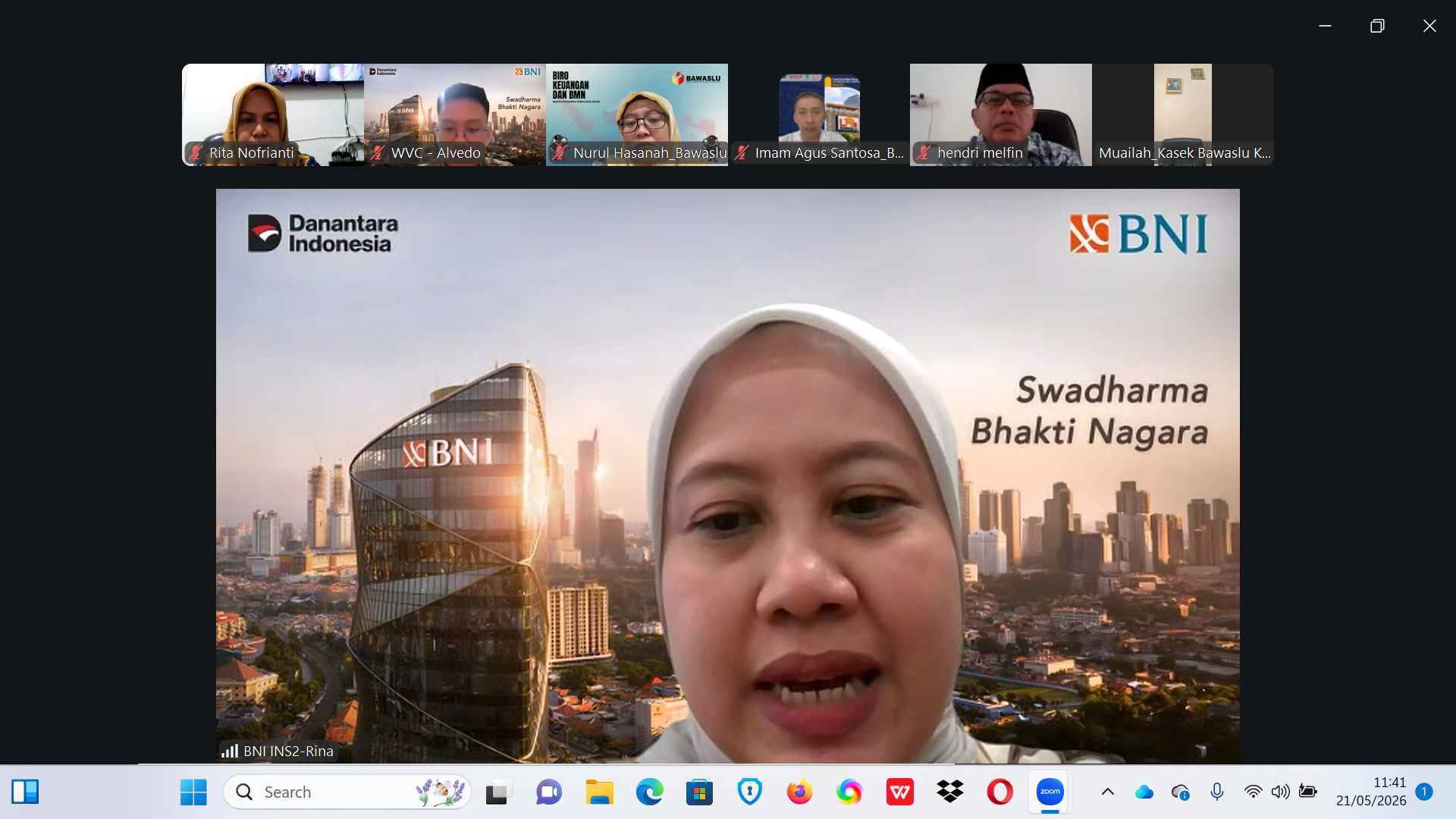The width and height of the screenshot is (1456, 819).
Task: Launch Microsoft Edge browser
Action: point(649,792)
